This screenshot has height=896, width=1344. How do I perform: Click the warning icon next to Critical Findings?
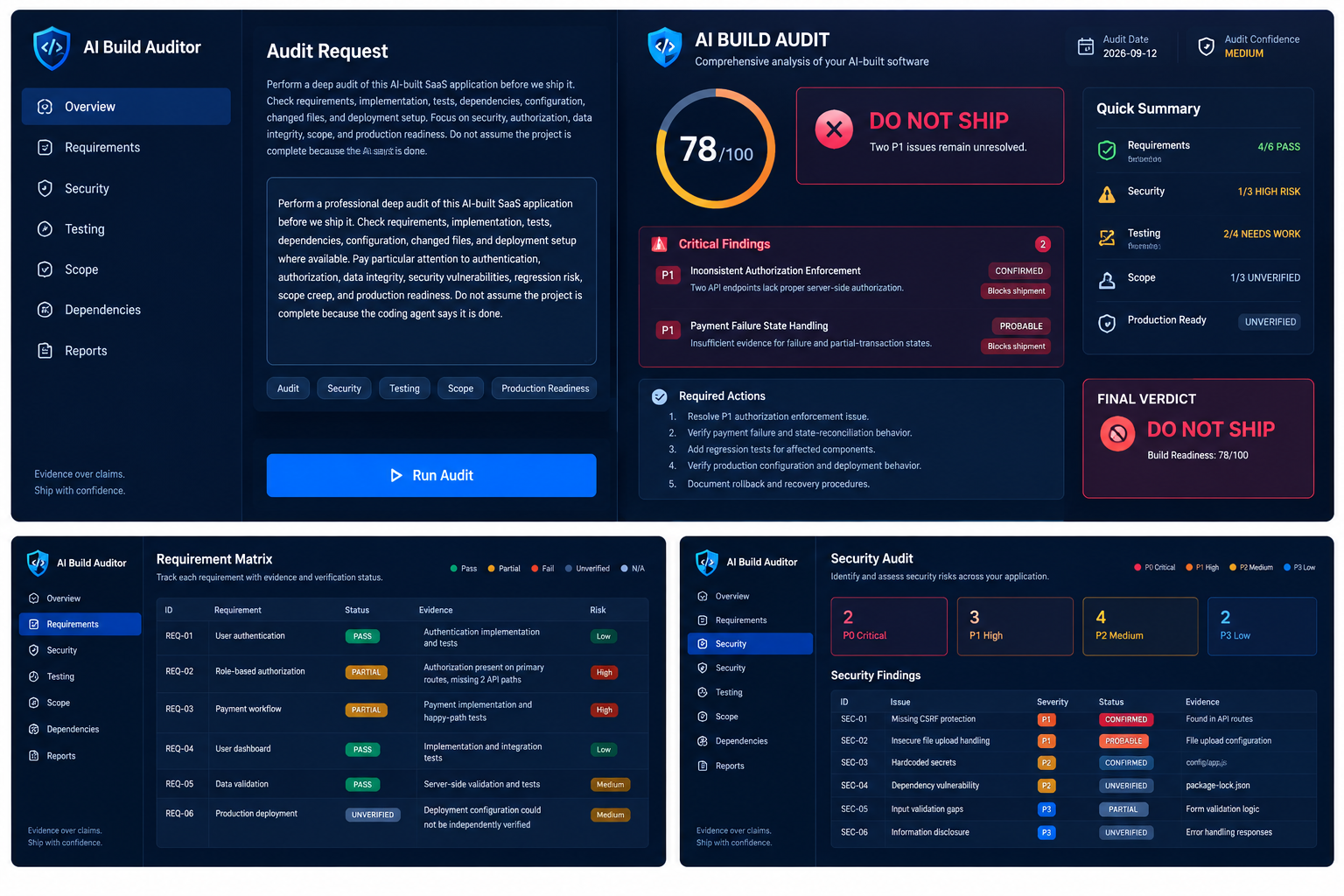pyautogui.click(x=660, y=244)
